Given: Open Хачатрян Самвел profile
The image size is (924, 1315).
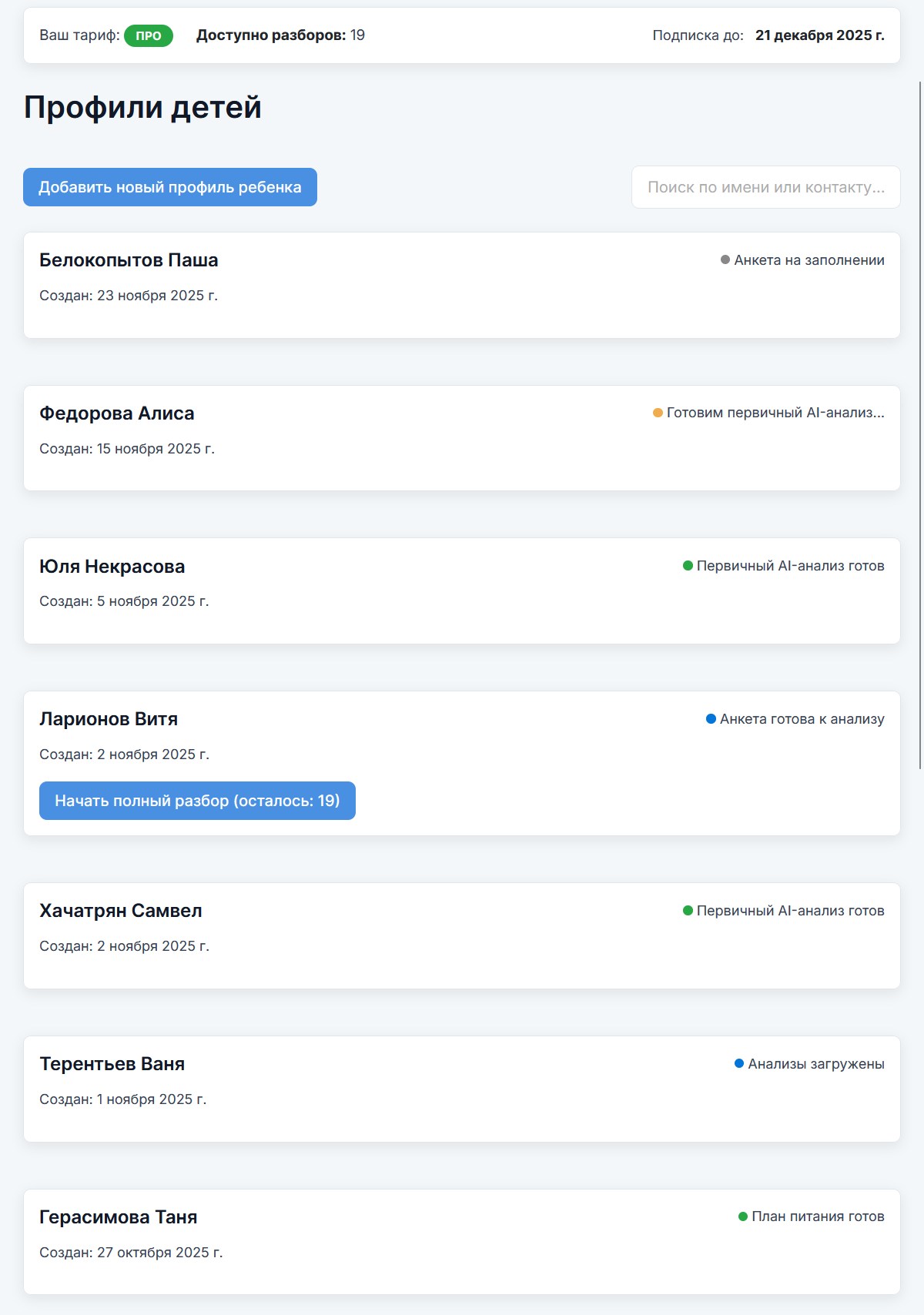Looking at the screenshot, I should (x=121, y=911).
